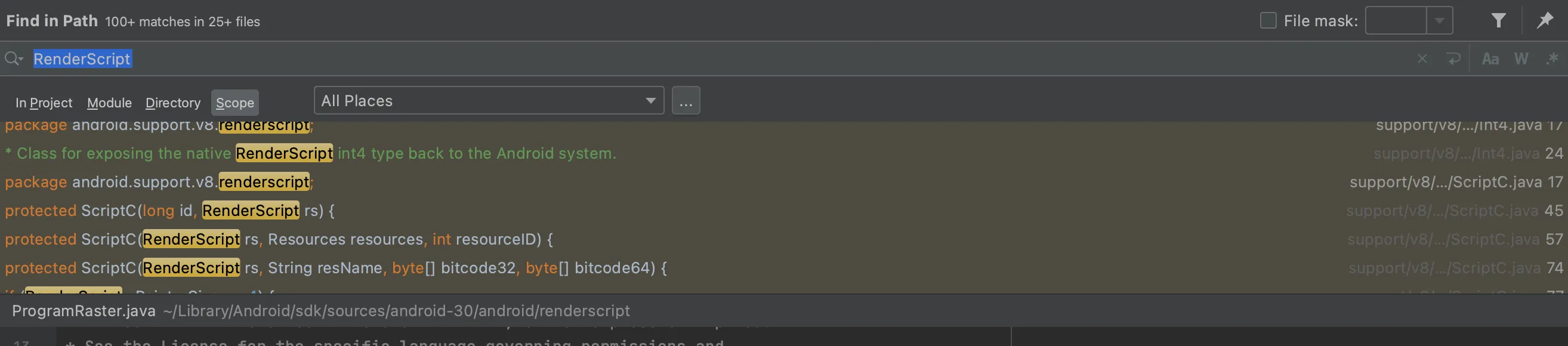Open the ScriptC.java line 57 result
Image resolution: width=1568 pixels, height=346 pixels.
tap(784, 239)
